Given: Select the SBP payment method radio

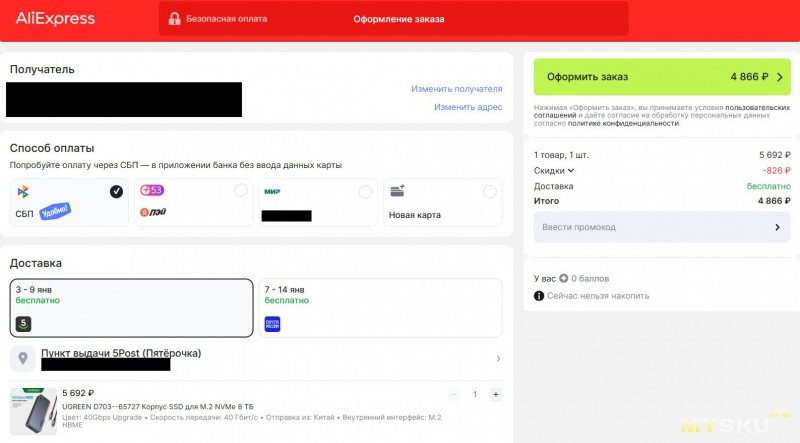Looking at the screenshot, I should pos(116,191).
